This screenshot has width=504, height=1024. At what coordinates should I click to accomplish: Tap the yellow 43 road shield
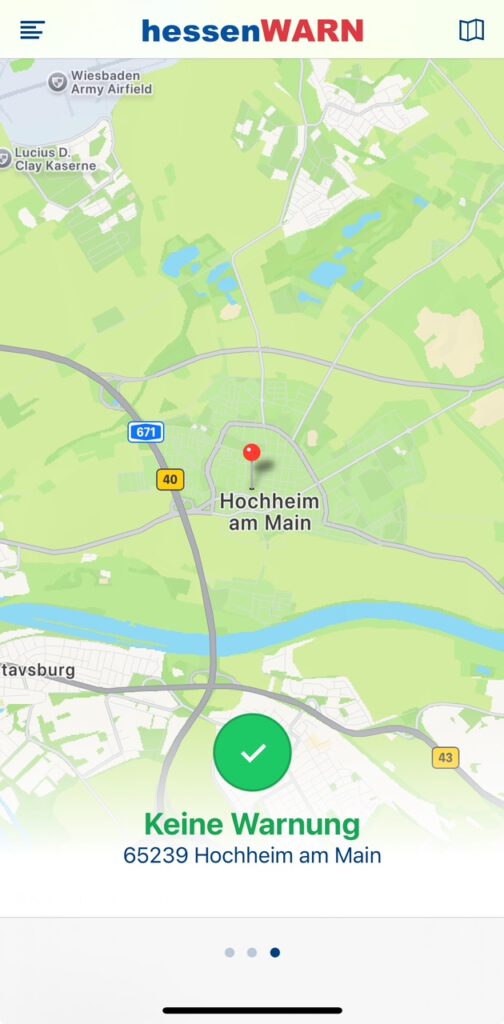click(x=445, y=758)
